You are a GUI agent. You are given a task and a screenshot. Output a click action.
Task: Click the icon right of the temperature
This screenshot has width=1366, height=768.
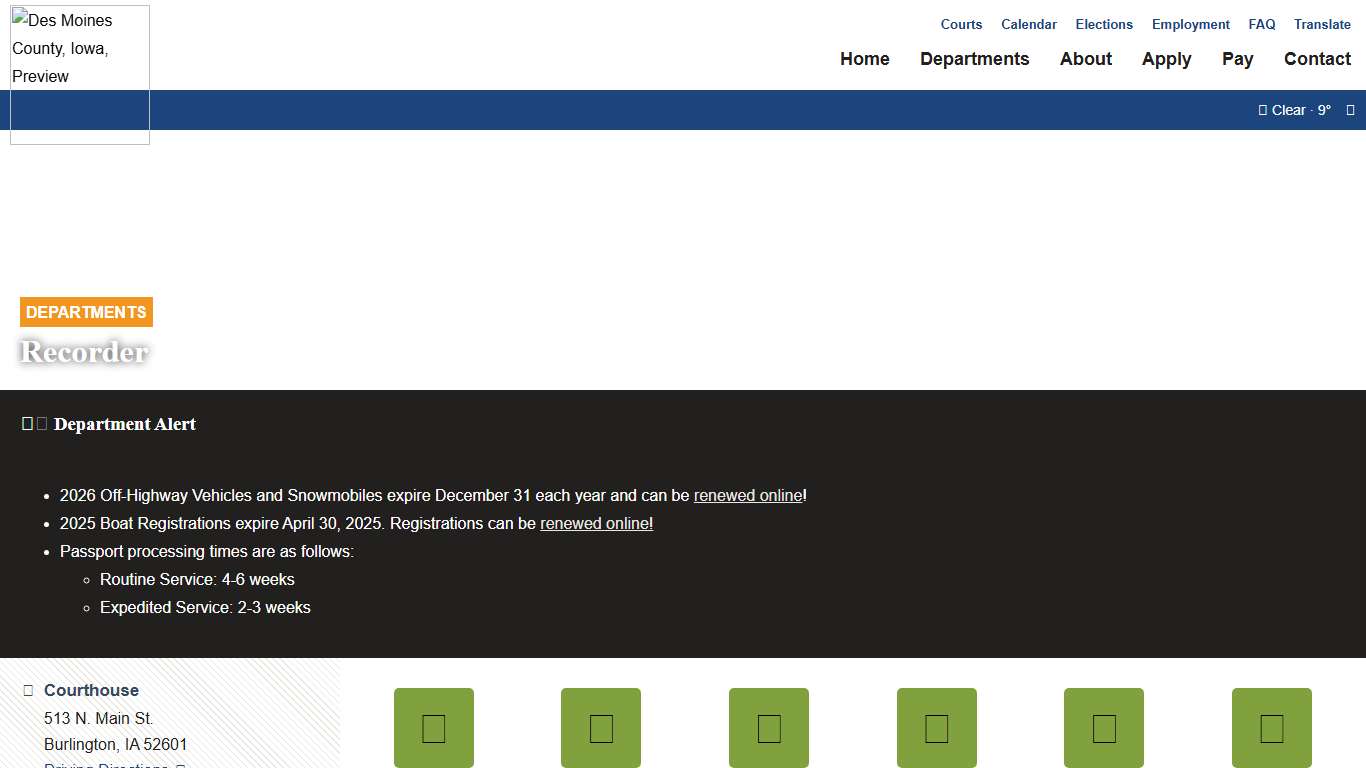click(1350, 110)
